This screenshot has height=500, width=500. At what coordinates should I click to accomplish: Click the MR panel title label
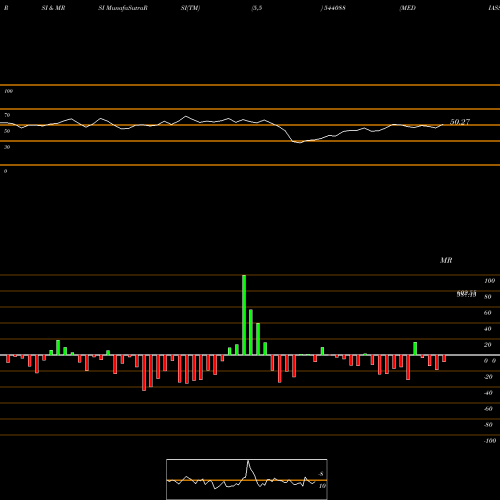point(446,260)
